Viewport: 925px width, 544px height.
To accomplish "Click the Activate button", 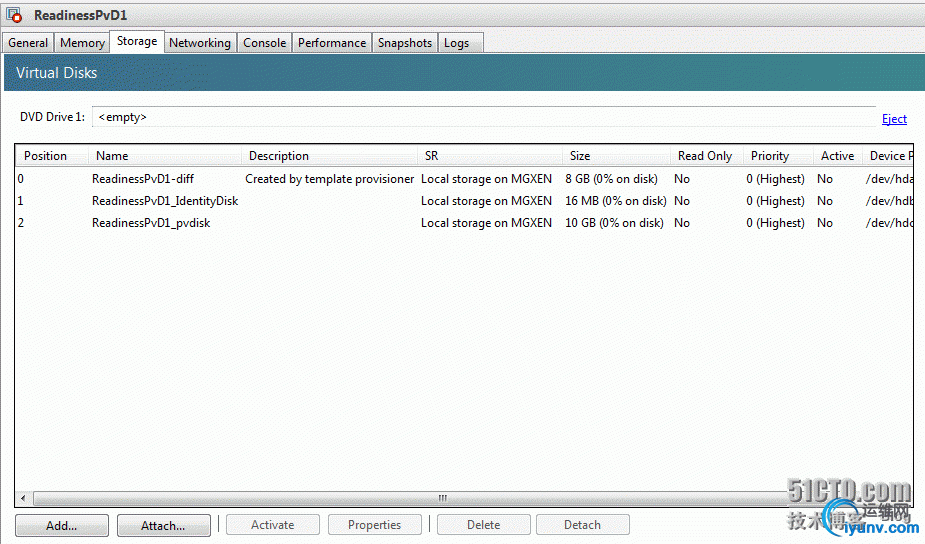I will click(273, 525).
